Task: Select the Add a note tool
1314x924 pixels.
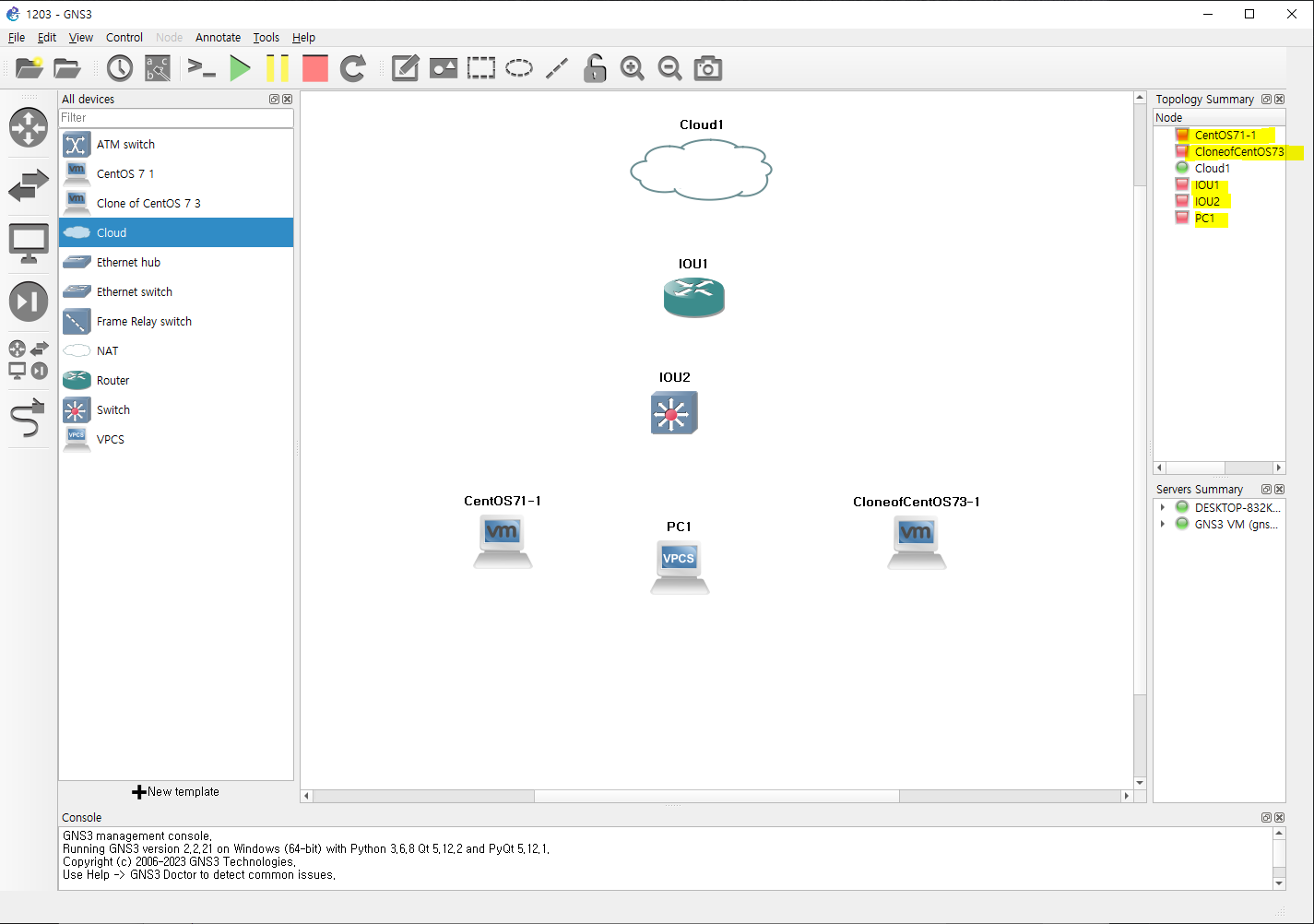Action: tap(405, 68)
